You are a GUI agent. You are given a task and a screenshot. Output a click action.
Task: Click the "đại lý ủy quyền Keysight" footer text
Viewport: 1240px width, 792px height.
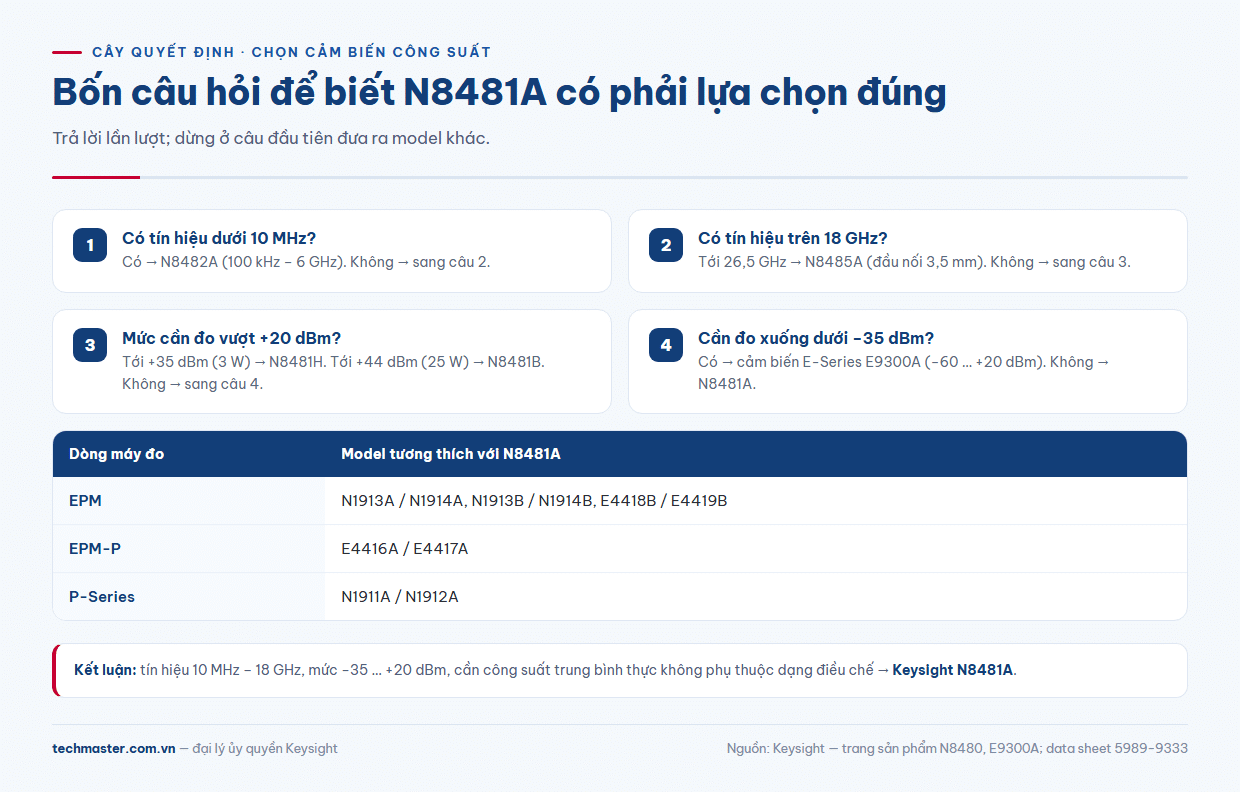point(265,748)
